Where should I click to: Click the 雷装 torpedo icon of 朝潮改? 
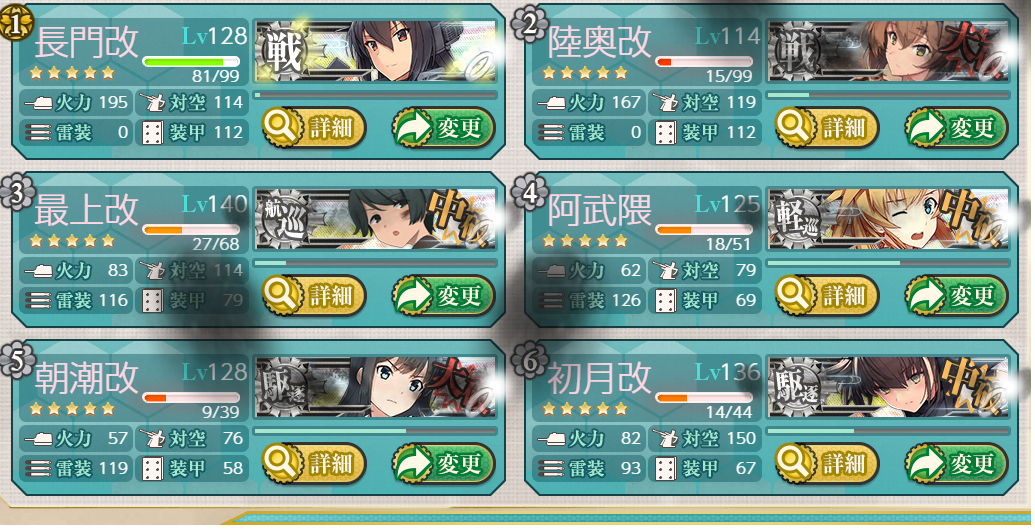[38, 468]
